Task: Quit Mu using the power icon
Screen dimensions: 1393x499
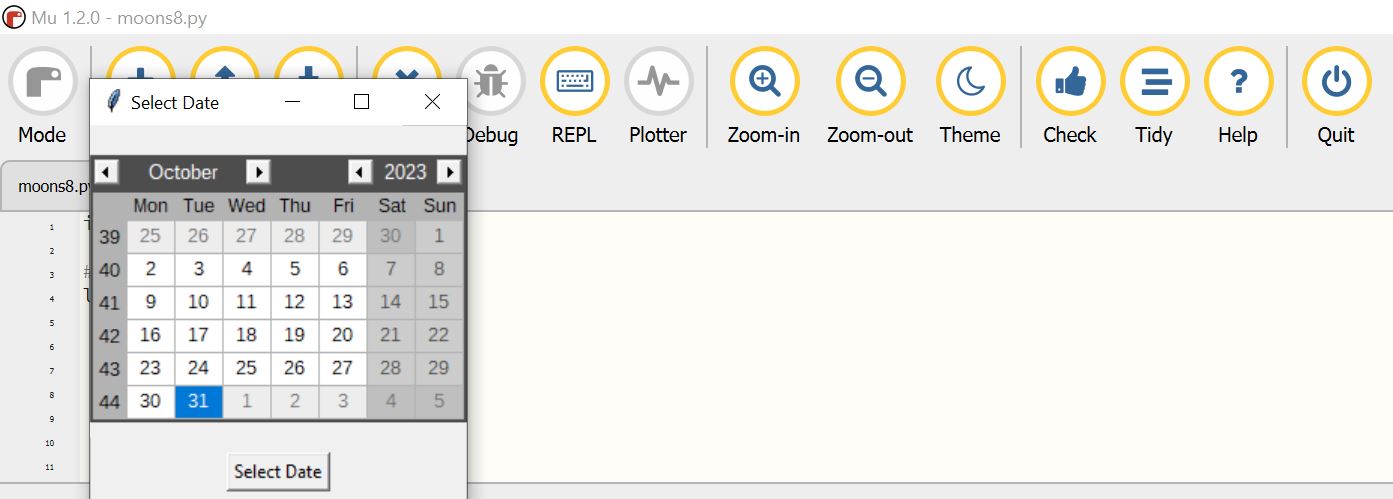Action: click(1335, 82)
